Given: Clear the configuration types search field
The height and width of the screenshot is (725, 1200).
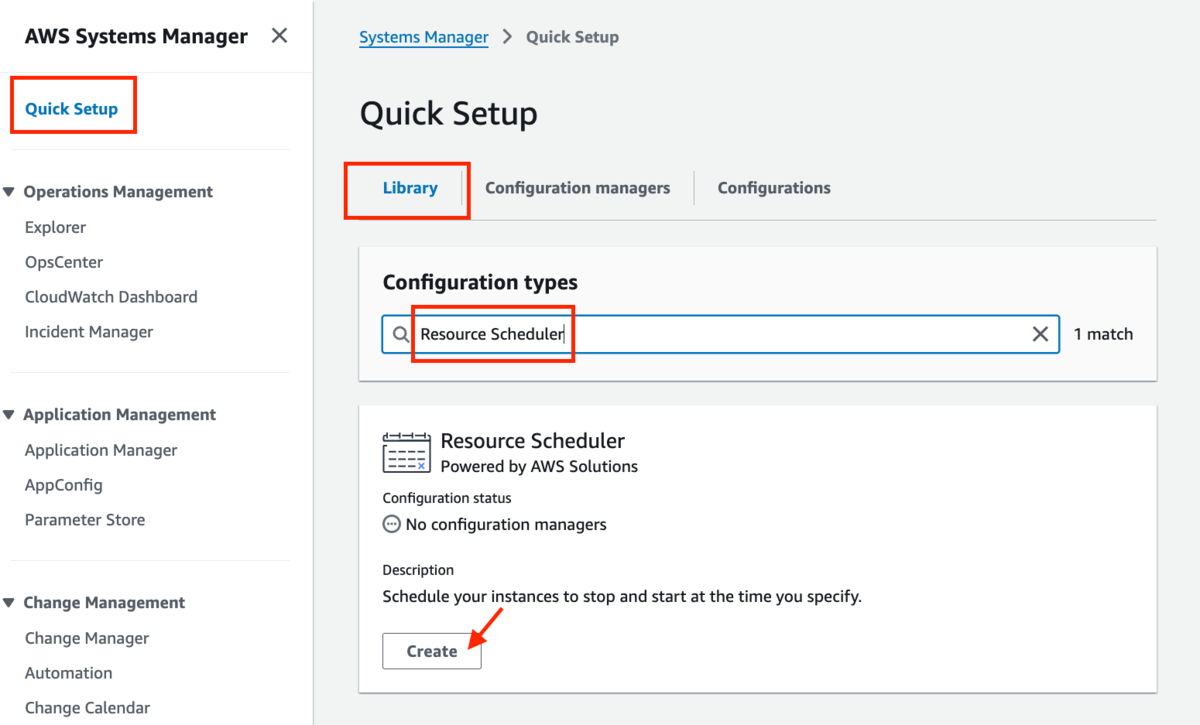Looking at the screenshot, I should (1040, 334).
